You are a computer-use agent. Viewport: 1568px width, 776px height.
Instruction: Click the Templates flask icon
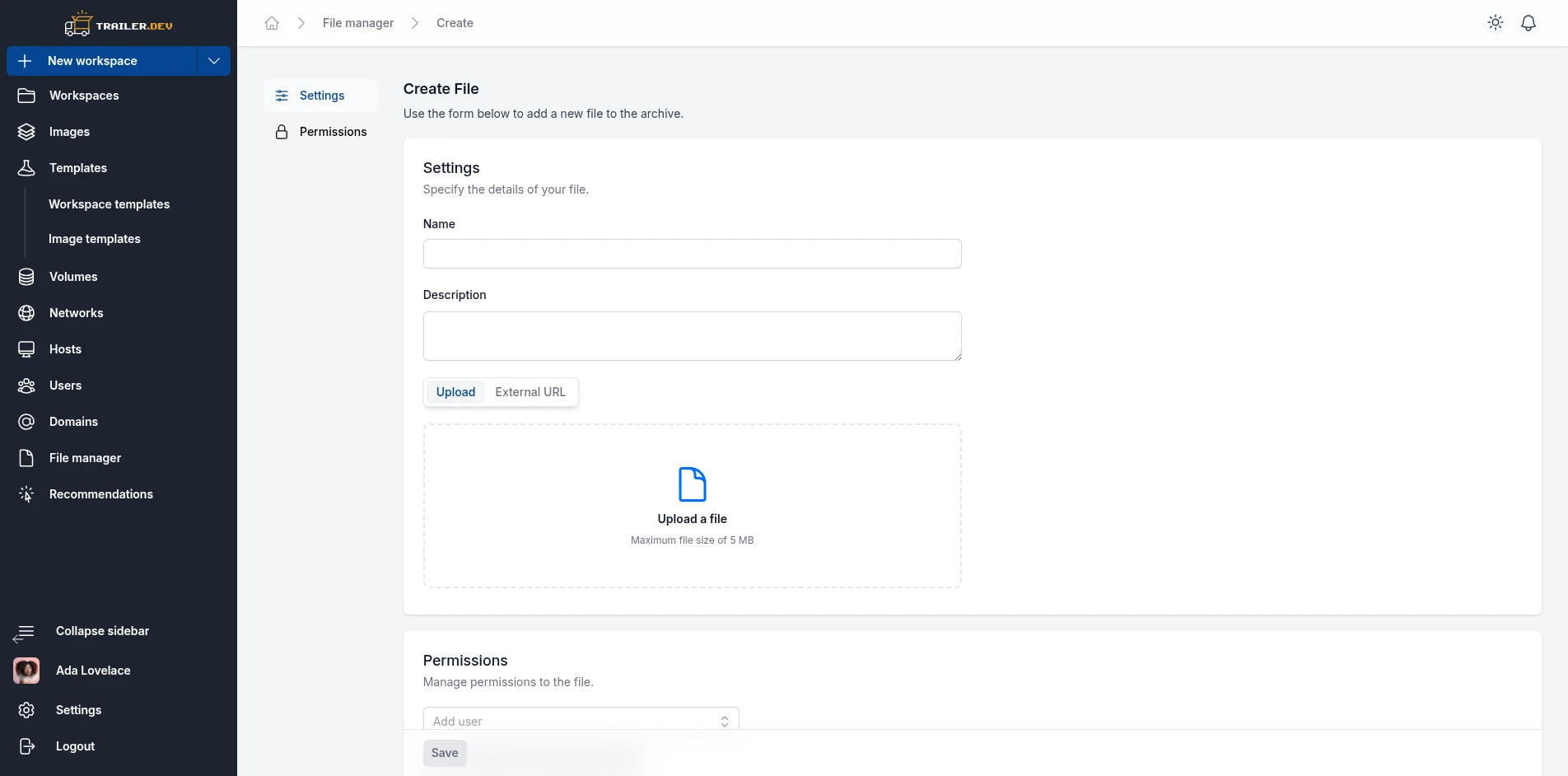(x=26, y=168)
